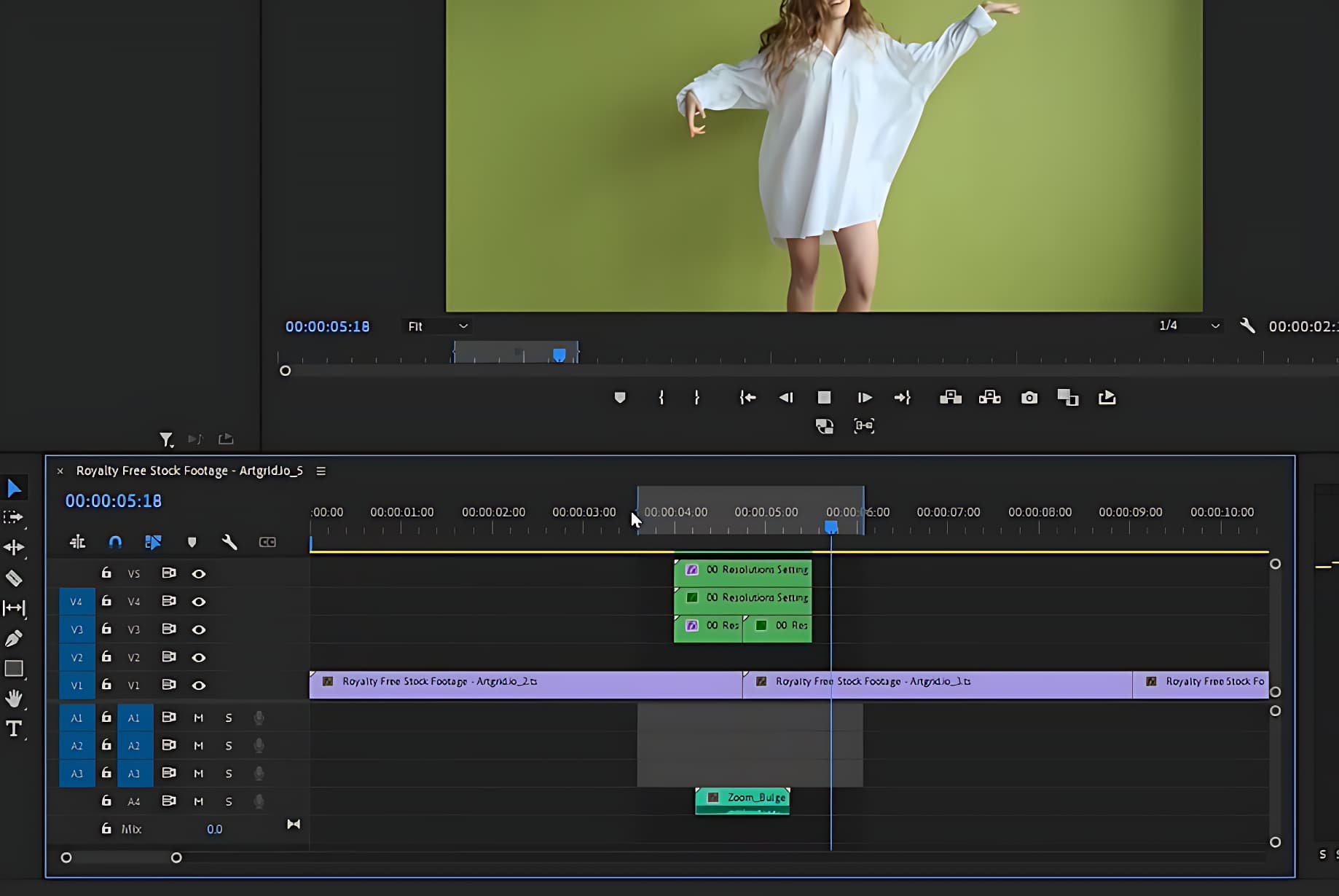Image resolution: width=1339 pixels, height=896 pixels.
Task: Open timeline display settings wrench
Action: 229,542
